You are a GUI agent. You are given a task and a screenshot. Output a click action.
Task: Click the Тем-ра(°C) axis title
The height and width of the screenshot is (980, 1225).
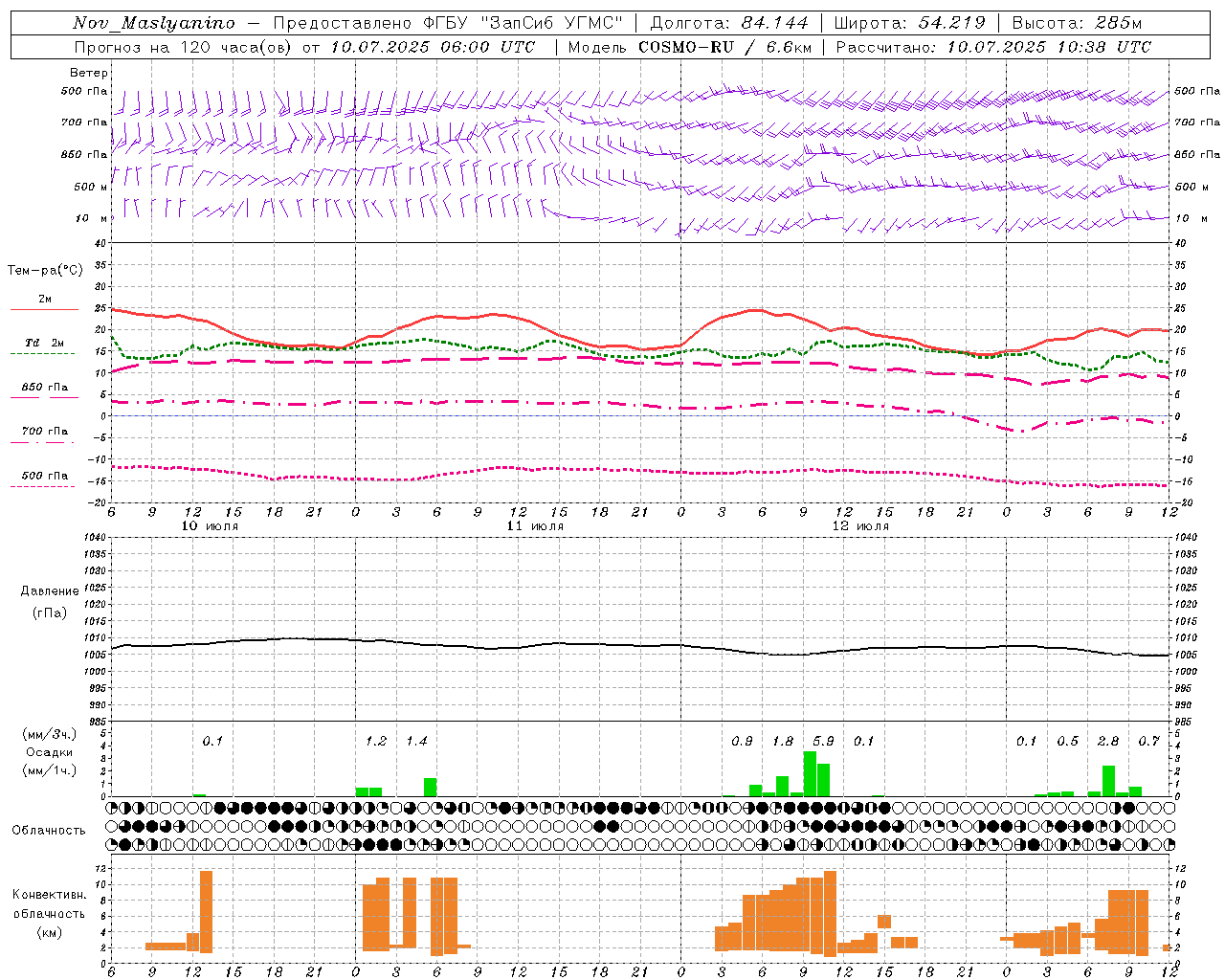(x=45, y=270)
